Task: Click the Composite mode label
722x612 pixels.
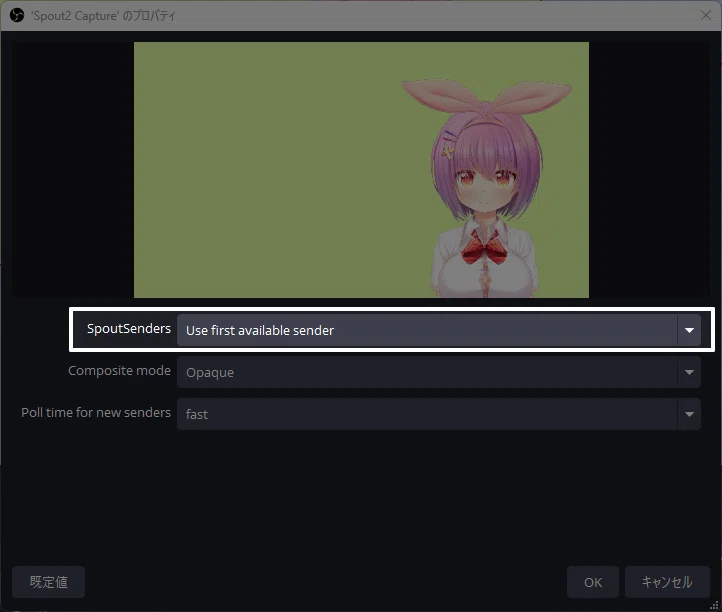Action: click(119, 371)
